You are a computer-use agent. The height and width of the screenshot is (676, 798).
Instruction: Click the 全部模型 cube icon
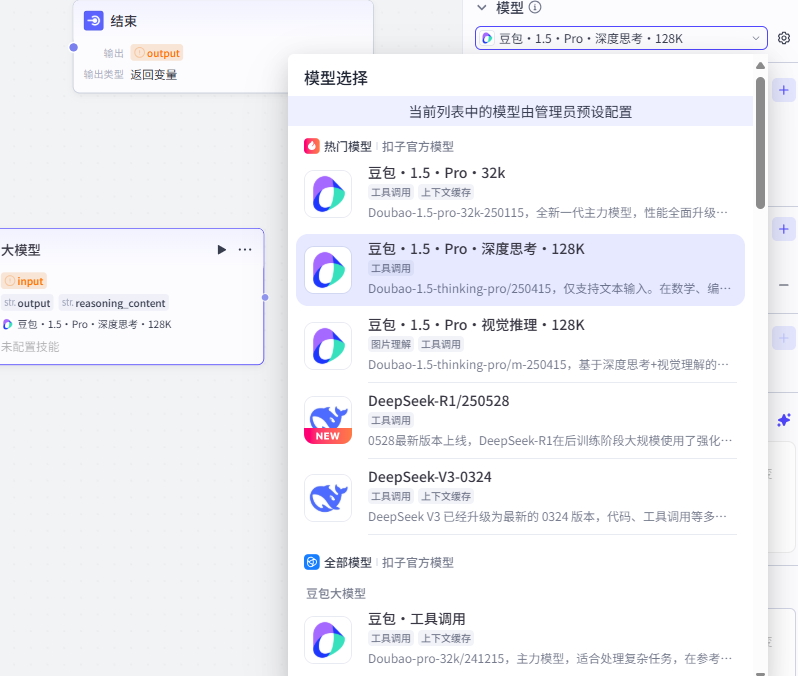(x=311, y=562)
